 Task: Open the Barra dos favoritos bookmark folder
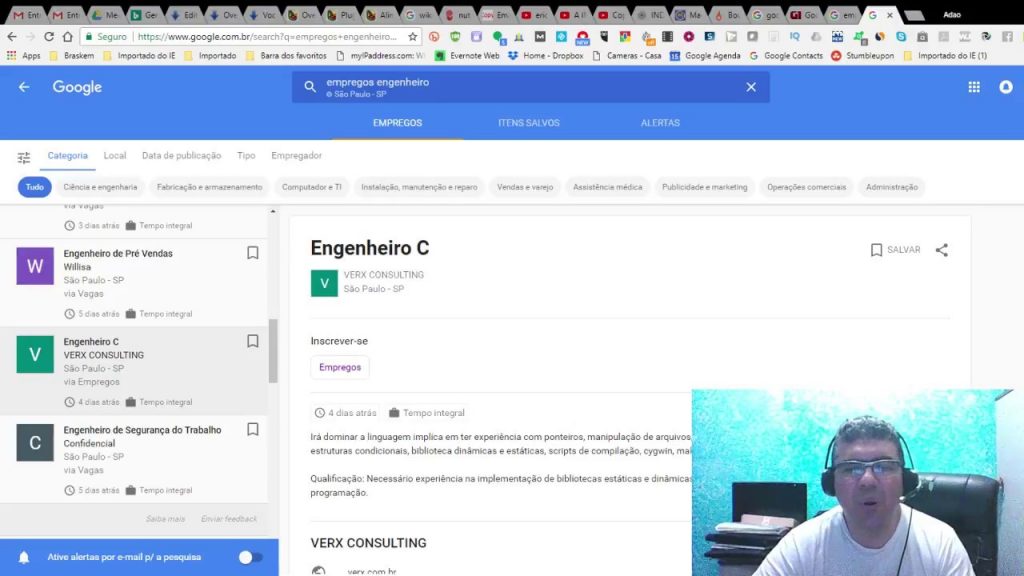point(286,56)
